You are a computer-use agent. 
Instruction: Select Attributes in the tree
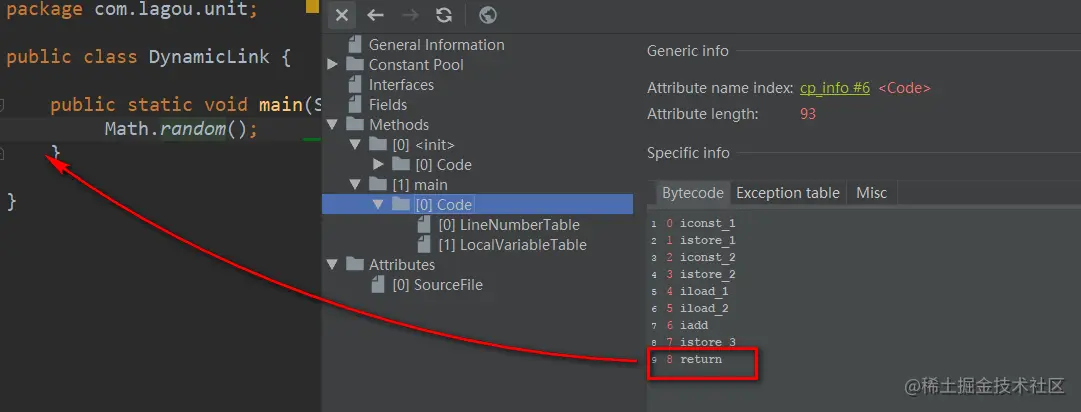(402, 265)
